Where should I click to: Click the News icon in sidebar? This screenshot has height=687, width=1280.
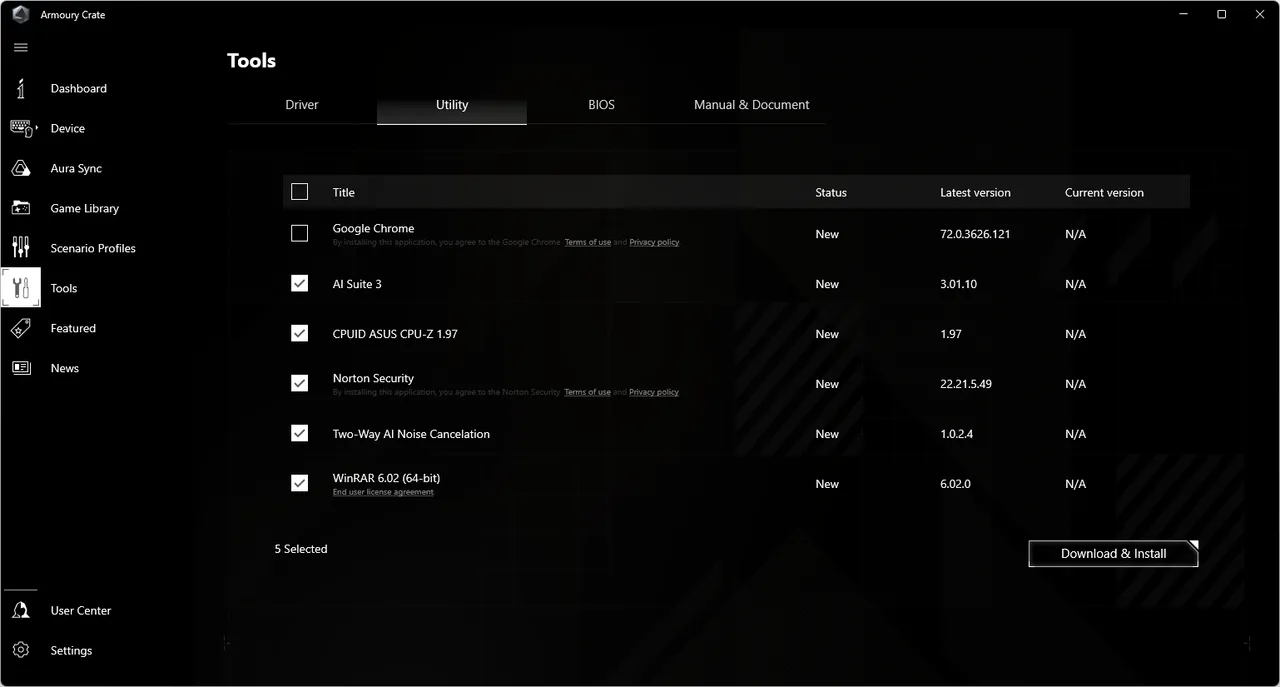(21, 368)
